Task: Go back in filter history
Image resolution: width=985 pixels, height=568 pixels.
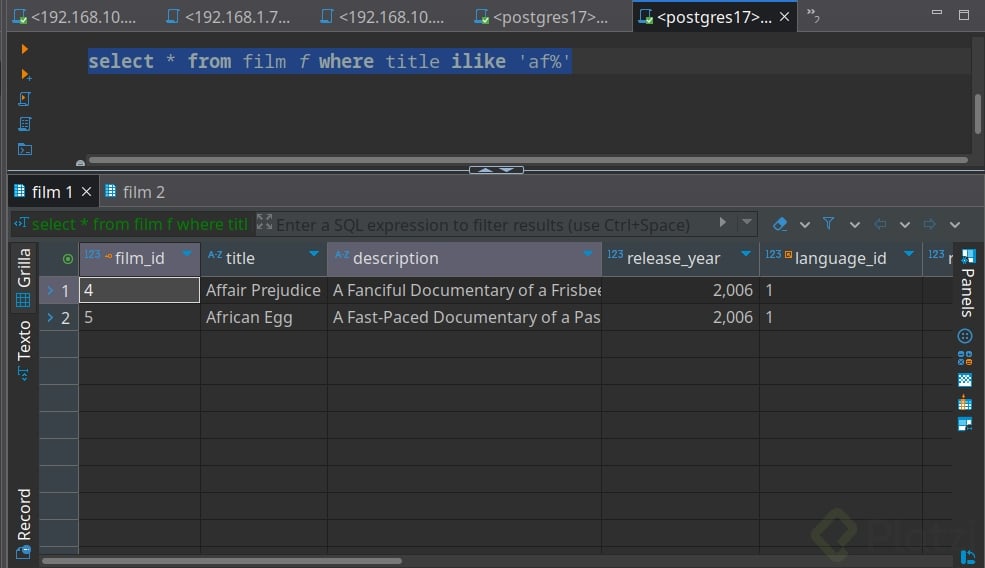Action: 880,224
